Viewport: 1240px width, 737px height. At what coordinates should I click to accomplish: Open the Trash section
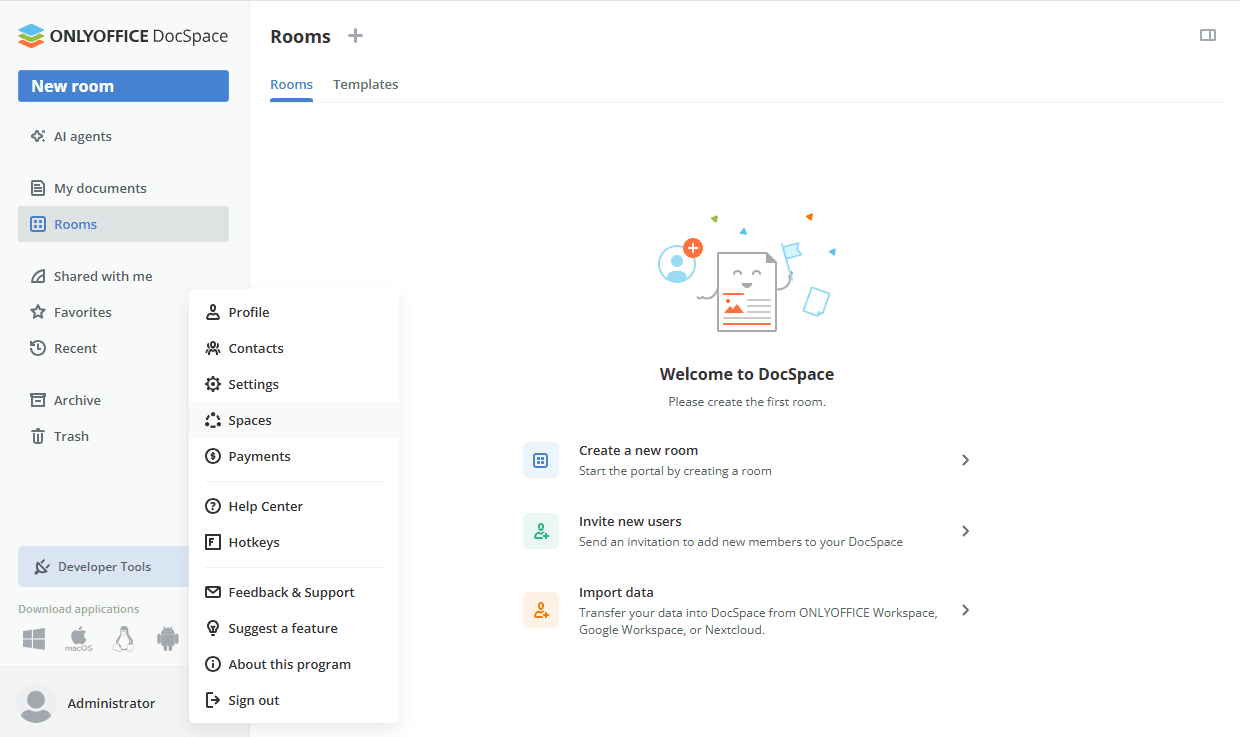tap(69, 436)
